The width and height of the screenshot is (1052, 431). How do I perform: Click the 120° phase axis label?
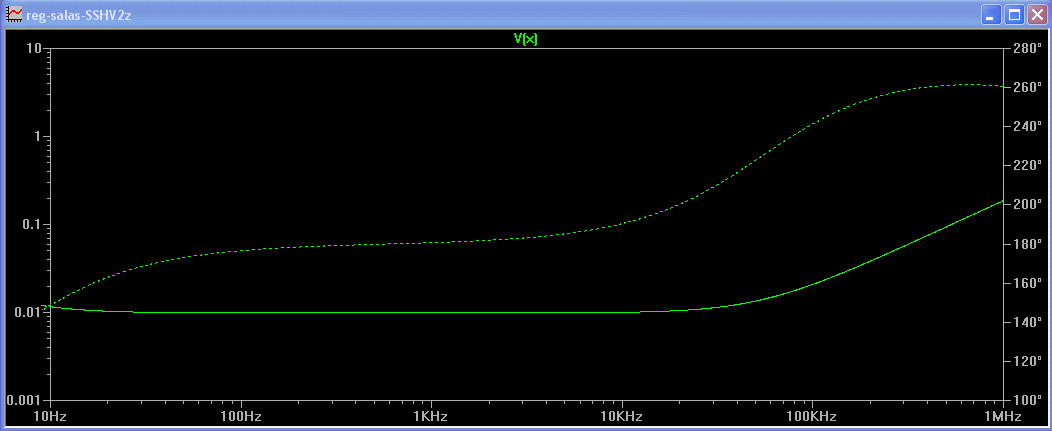[x=1027, y=361]
